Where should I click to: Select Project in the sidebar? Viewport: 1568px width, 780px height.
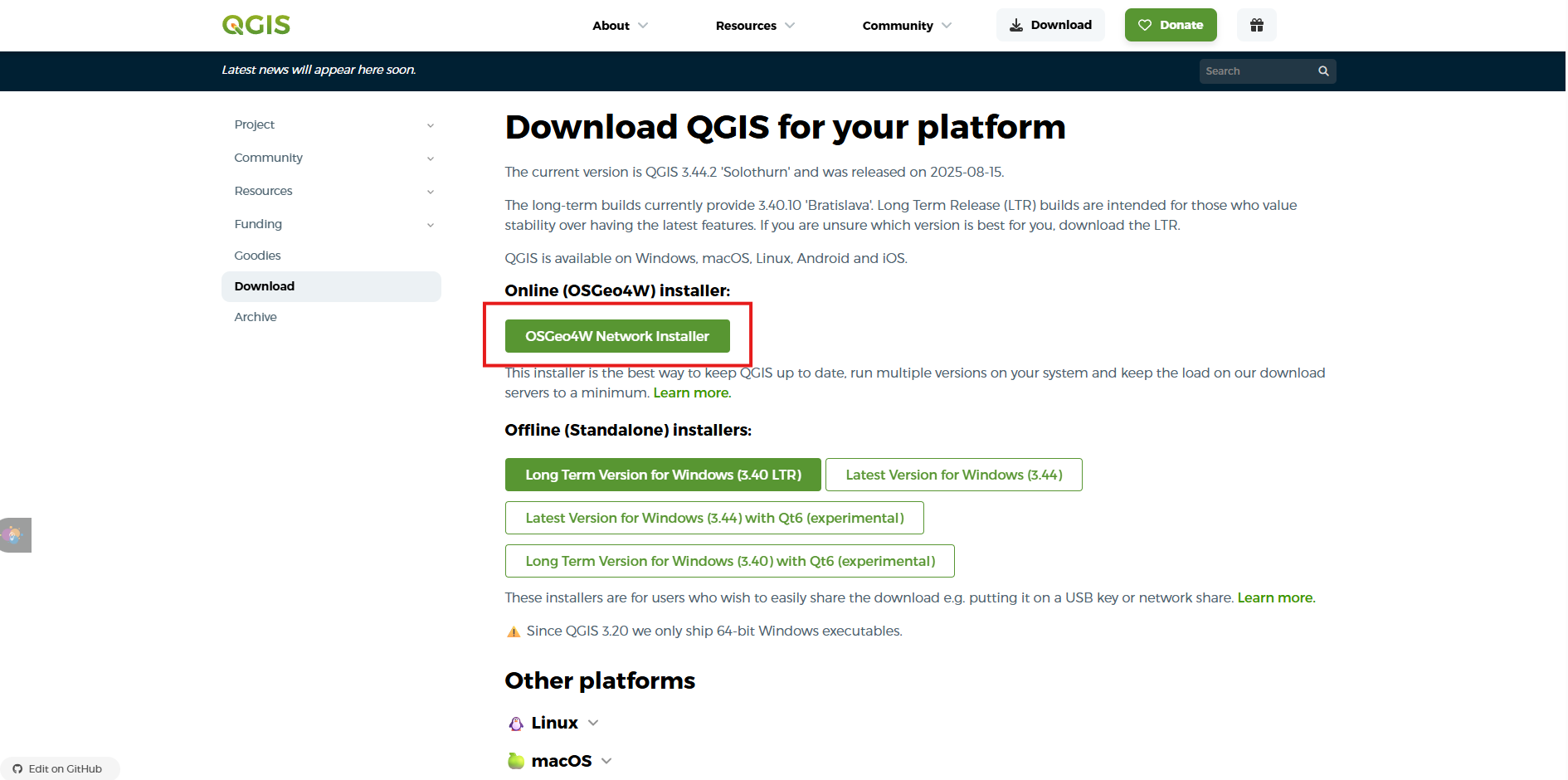click(x=255, y=124)
